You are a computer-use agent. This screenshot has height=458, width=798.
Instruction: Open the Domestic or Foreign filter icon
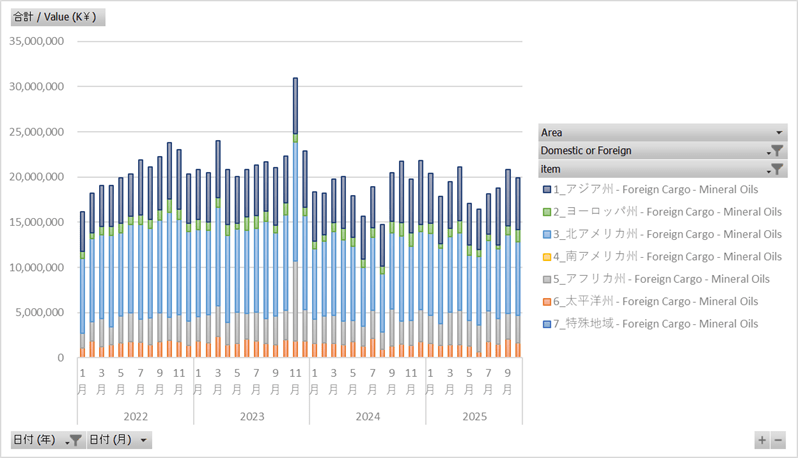click(x=776, y=151)
